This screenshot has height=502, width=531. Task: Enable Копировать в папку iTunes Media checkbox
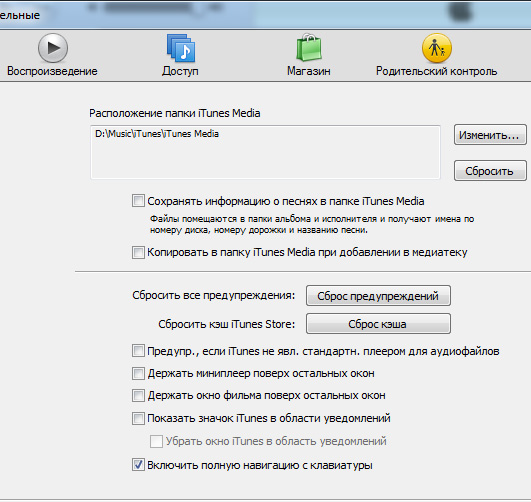click(138, 252)
